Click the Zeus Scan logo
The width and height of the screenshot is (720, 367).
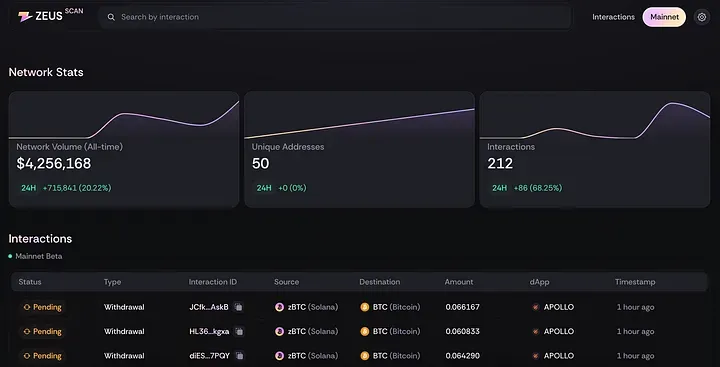[51, 15]
